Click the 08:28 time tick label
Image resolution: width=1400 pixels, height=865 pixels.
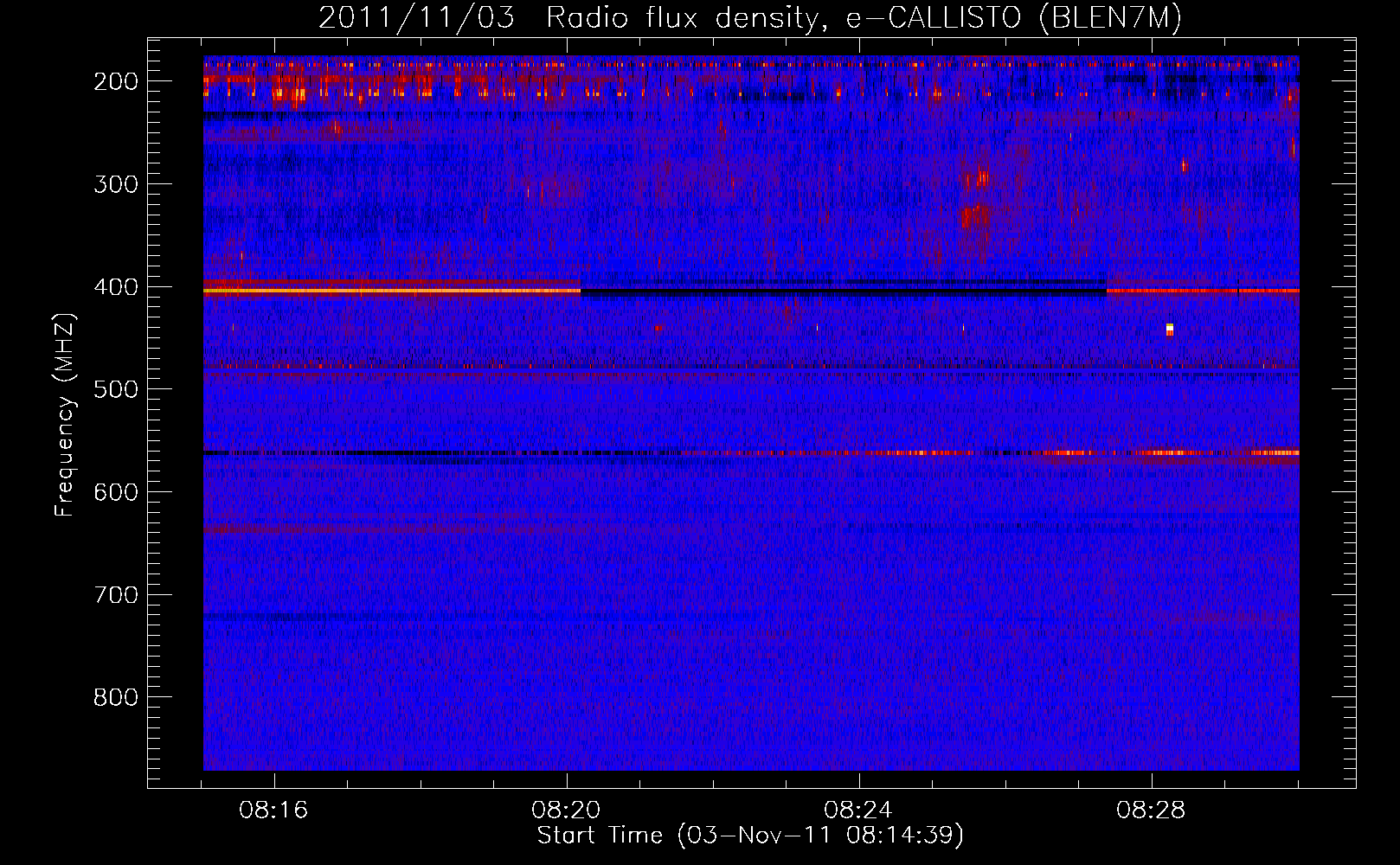pyautogui.click(x=1151, y=811)
